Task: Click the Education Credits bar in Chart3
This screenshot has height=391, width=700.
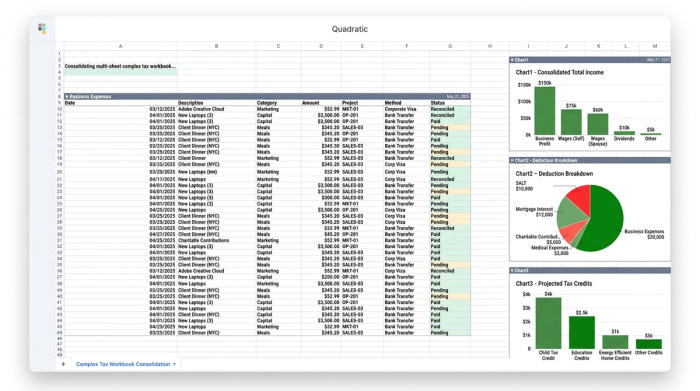Action: point(582,333)
